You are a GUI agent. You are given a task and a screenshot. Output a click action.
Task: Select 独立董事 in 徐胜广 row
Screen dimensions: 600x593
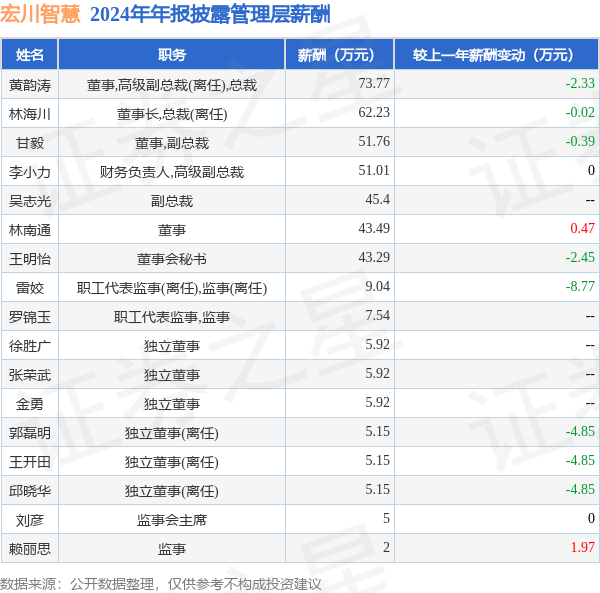[x=172, y=346]
